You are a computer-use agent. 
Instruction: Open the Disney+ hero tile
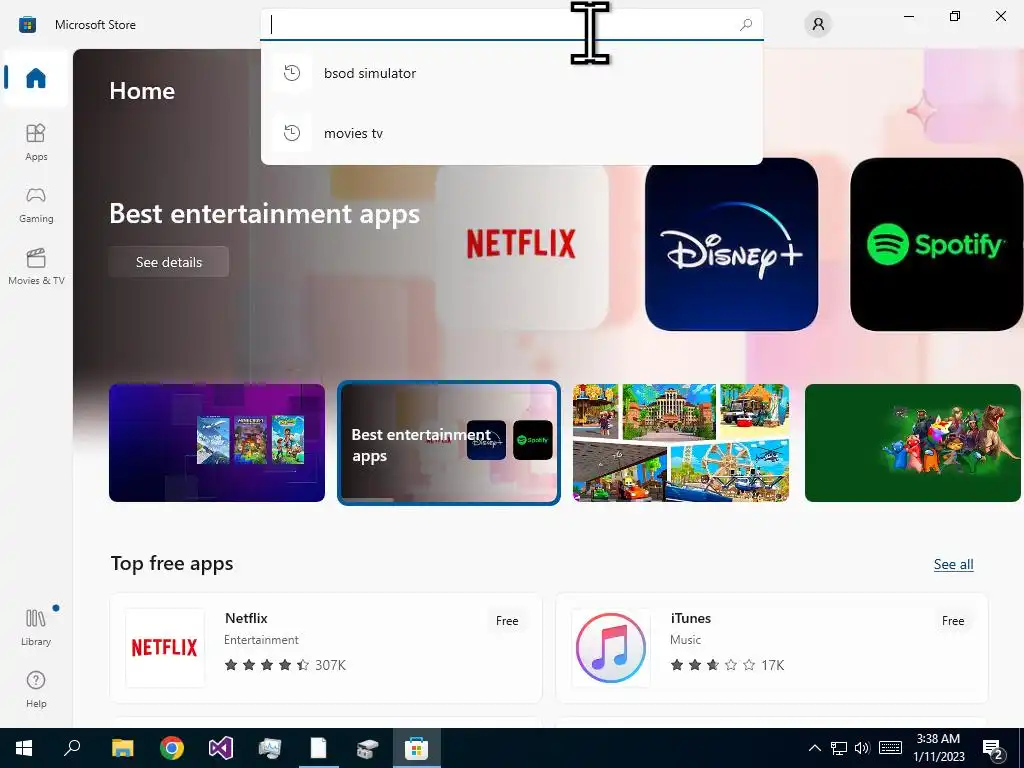point(731,244)
